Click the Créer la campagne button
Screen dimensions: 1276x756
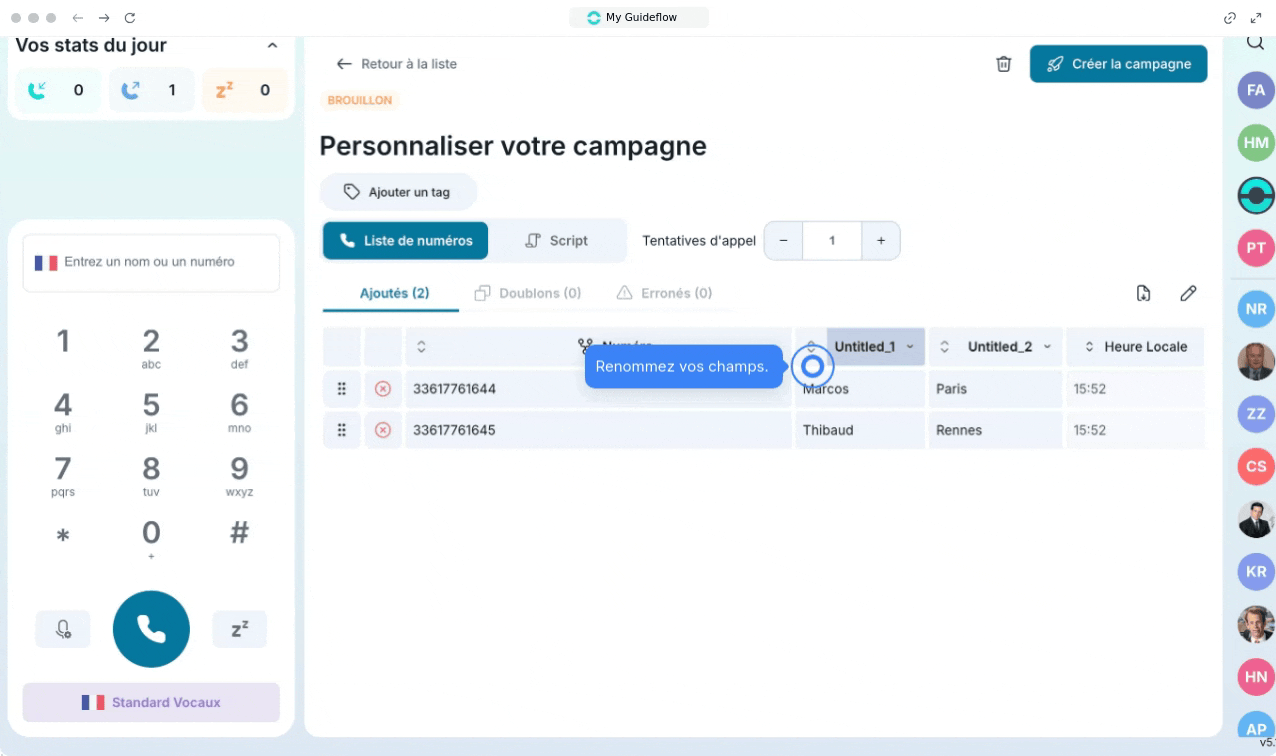click(1118, 64)
